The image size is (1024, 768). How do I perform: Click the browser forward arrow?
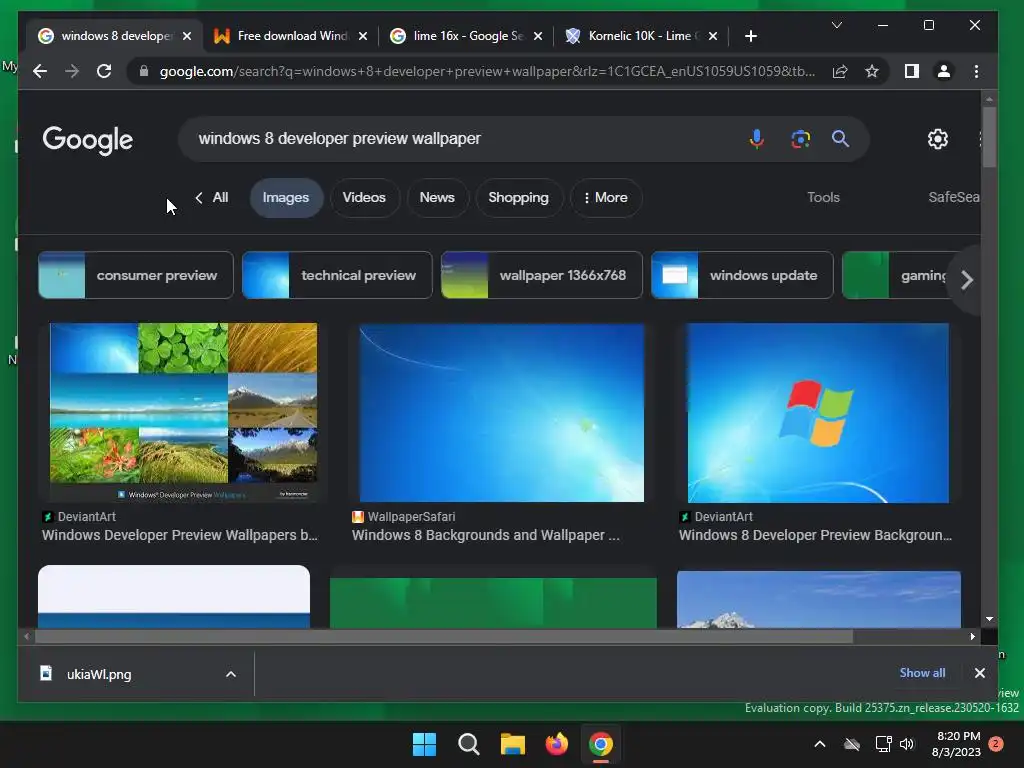pyautogui.click(x=72, y=71)
